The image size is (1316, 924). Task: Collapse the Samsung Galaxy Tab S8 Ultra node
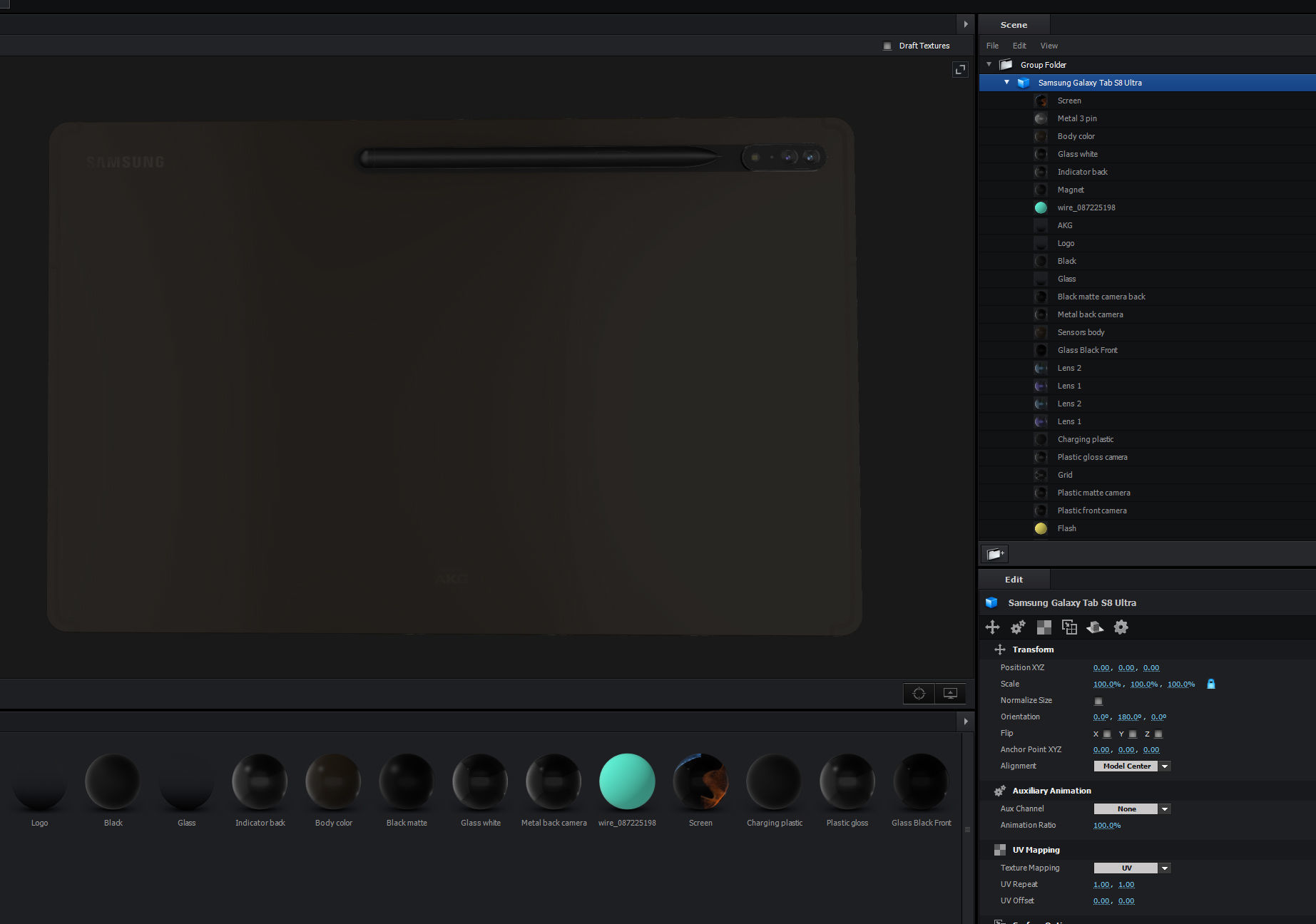[1006, 83]
